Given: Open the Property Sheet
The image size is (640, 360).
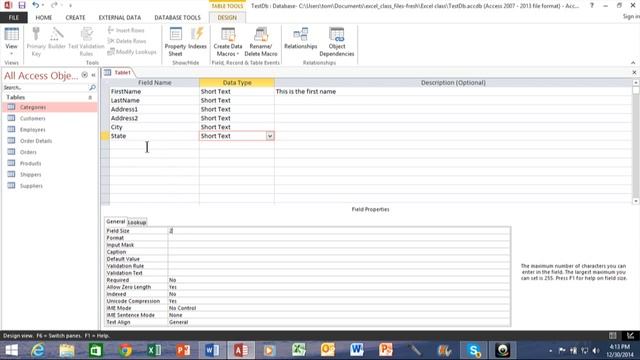Looking at the screenshot, I should point(175,42).
